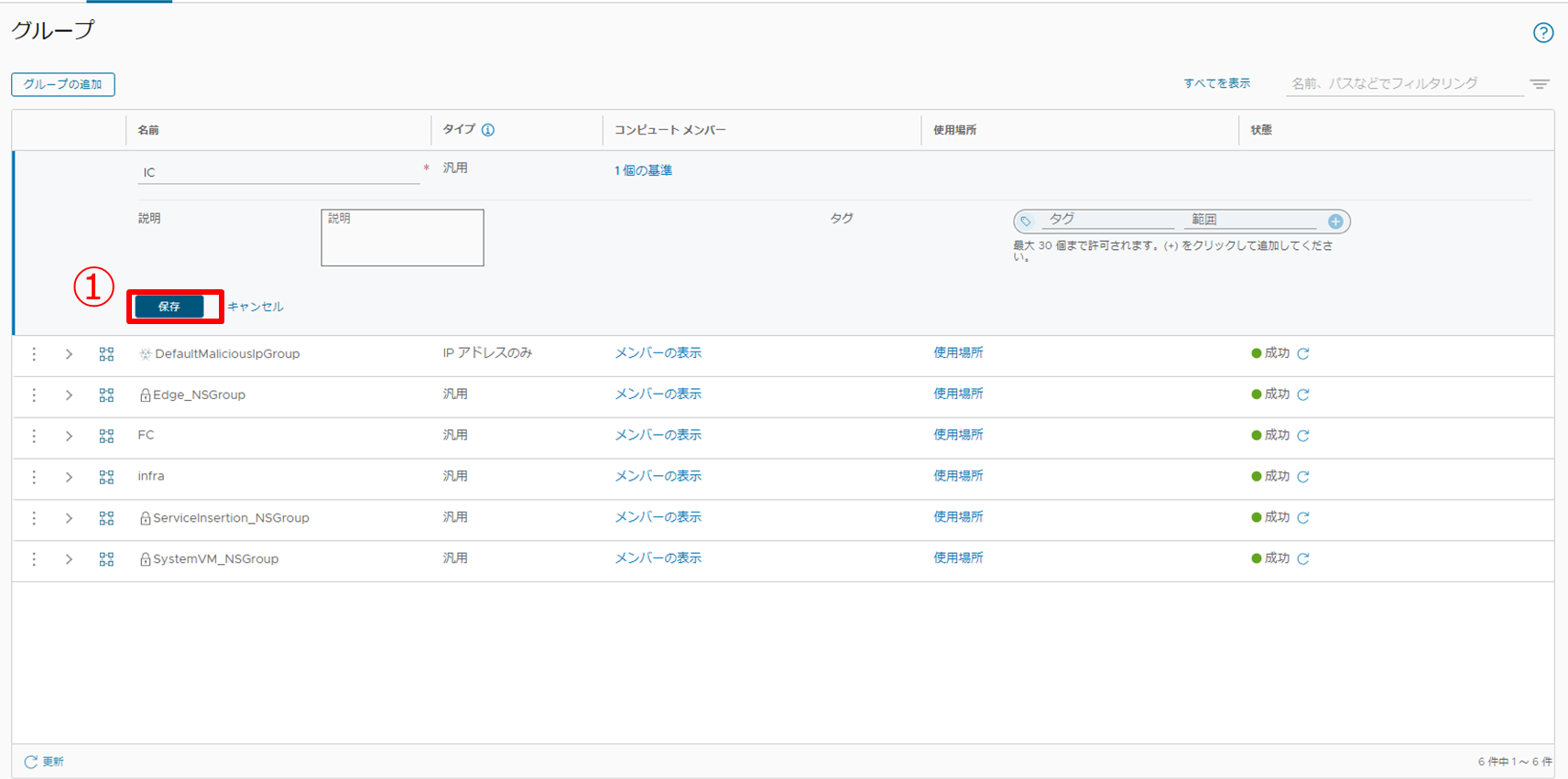Expand the Edge_NSGroup row chevron

pyautogui.click(x=69, y=395)
